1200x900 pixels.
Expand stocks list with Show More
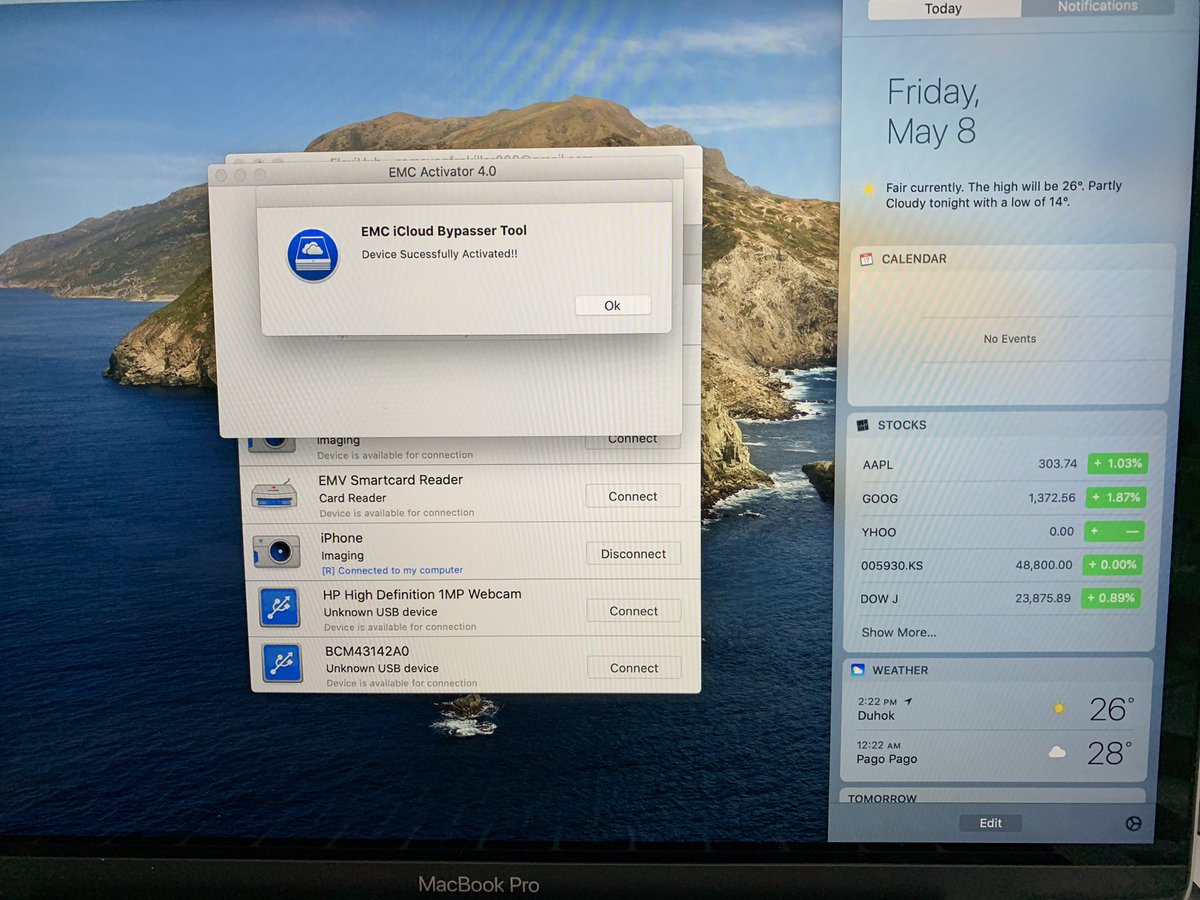pyautogui.click(x=899, y=632)
